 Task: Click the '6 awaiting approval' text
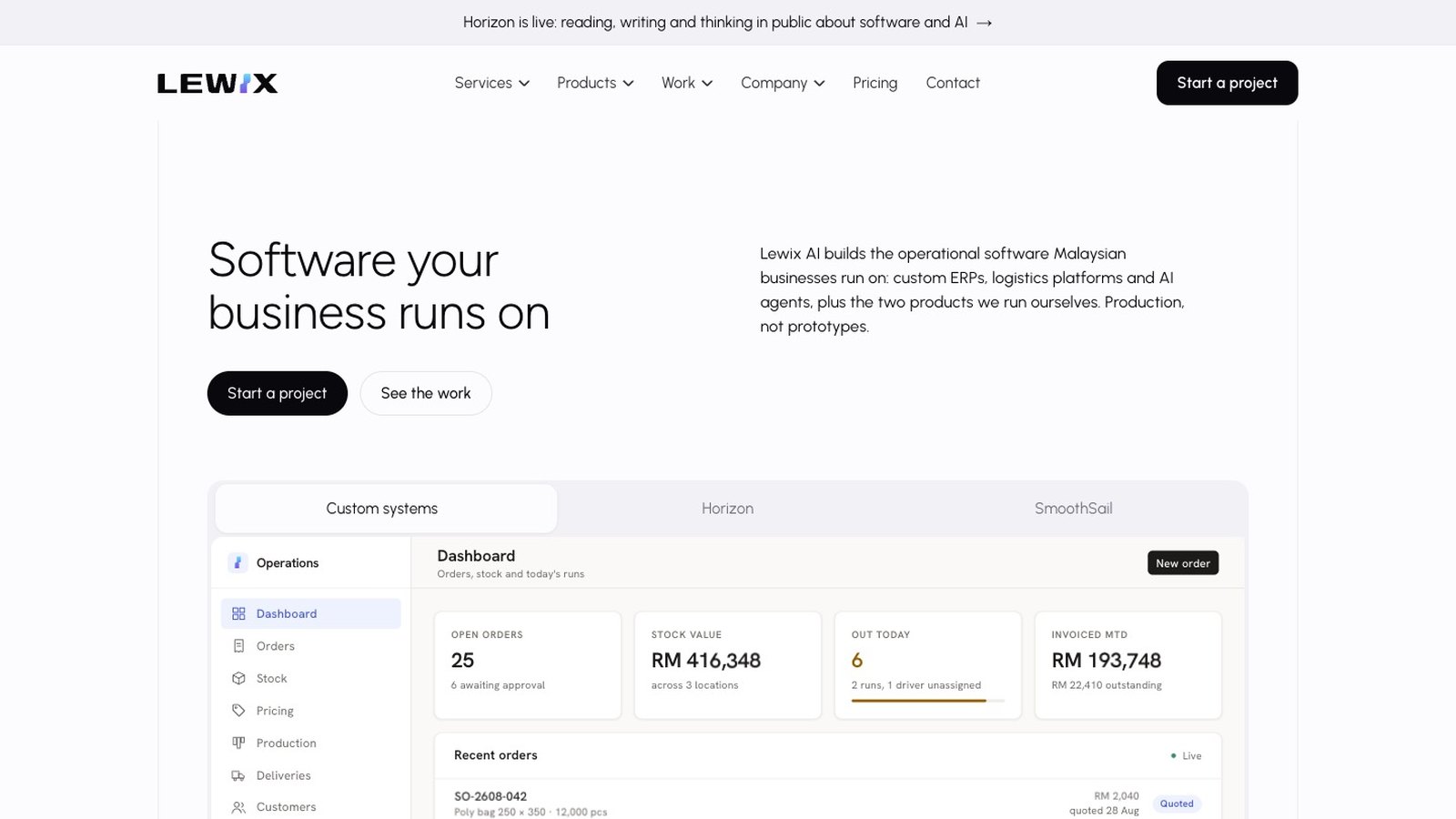pos(498,685)
